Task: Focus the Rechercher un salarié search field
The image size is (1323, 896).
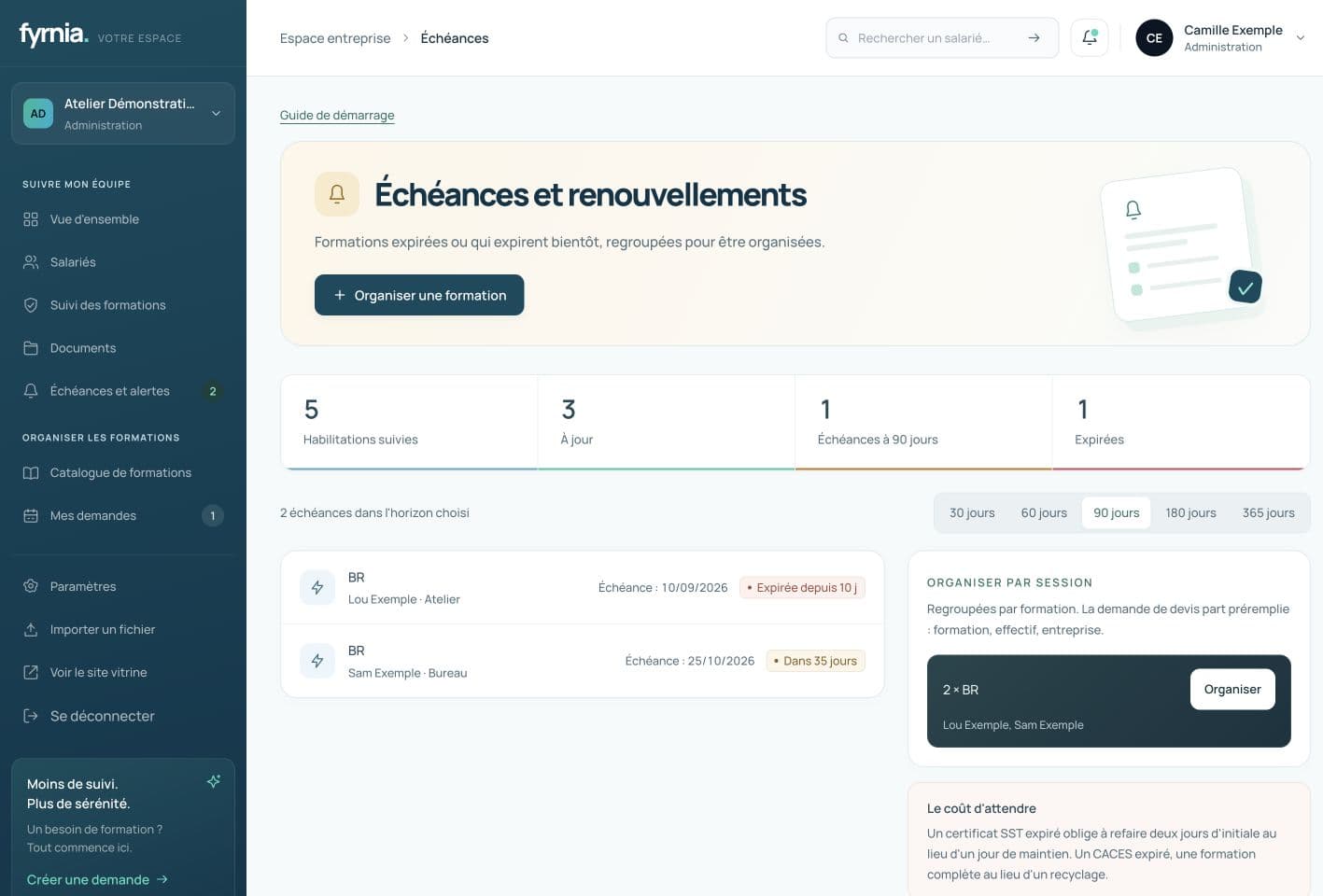Action: pos(942,38)
